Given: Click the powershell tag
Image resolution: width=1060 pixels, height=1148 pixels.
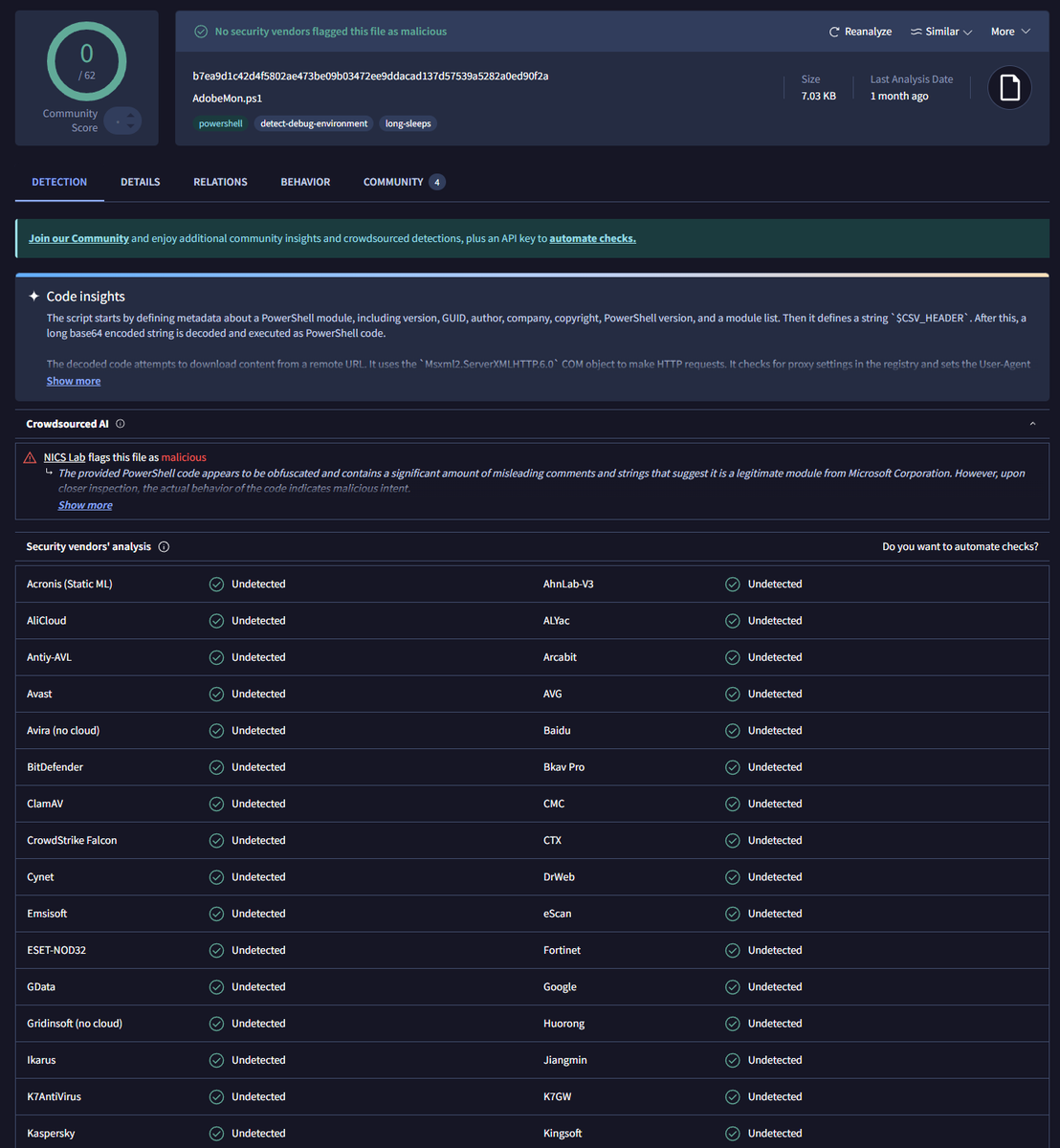Looking at the screenshot, I should tap(220, 123).
